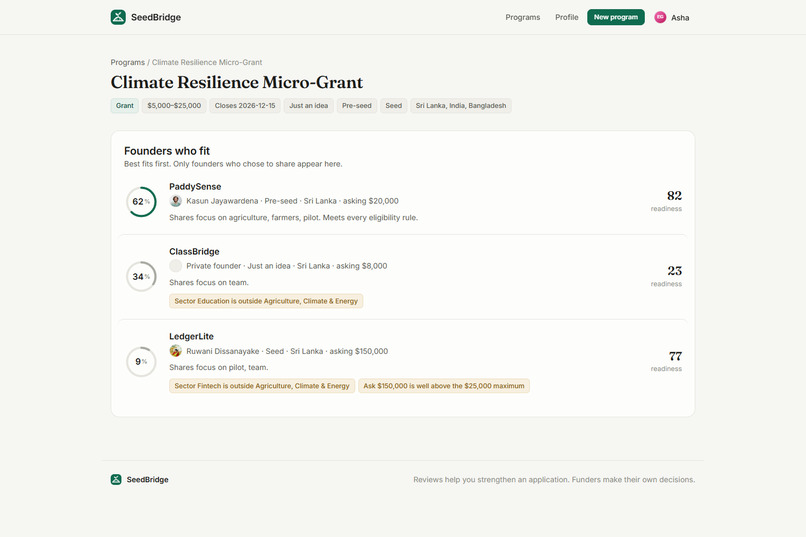Open the ClassBridge founder entry title
Image resolution: width=806 pixels, height=537 pixels.
pyautogui.click(x=194, y=251)
